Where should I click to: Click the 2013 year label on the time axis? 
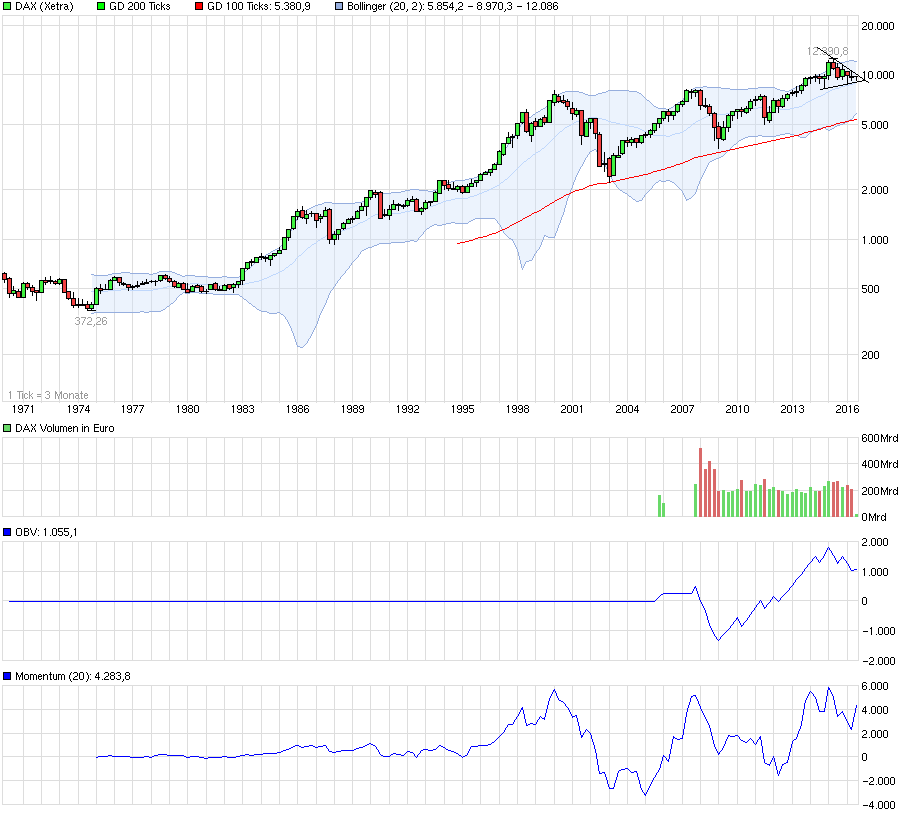click(x=792, y=409)
